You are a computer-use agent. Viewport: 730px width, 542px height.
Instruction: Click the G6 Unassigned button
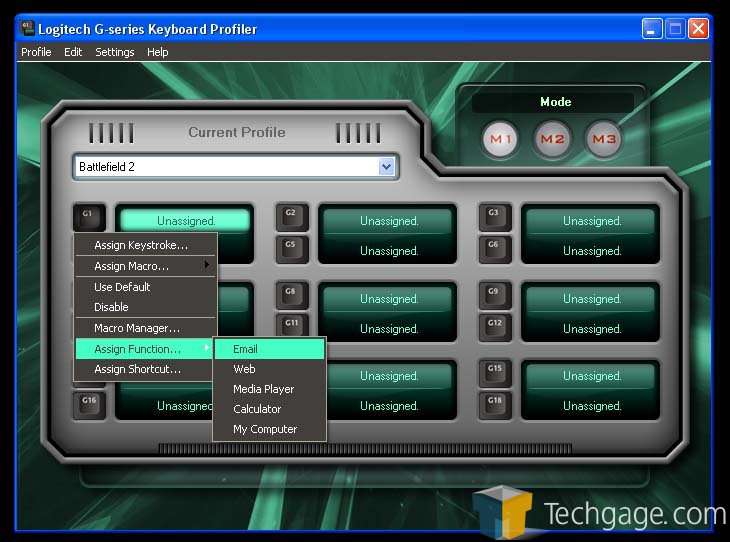tap(591, 251)
